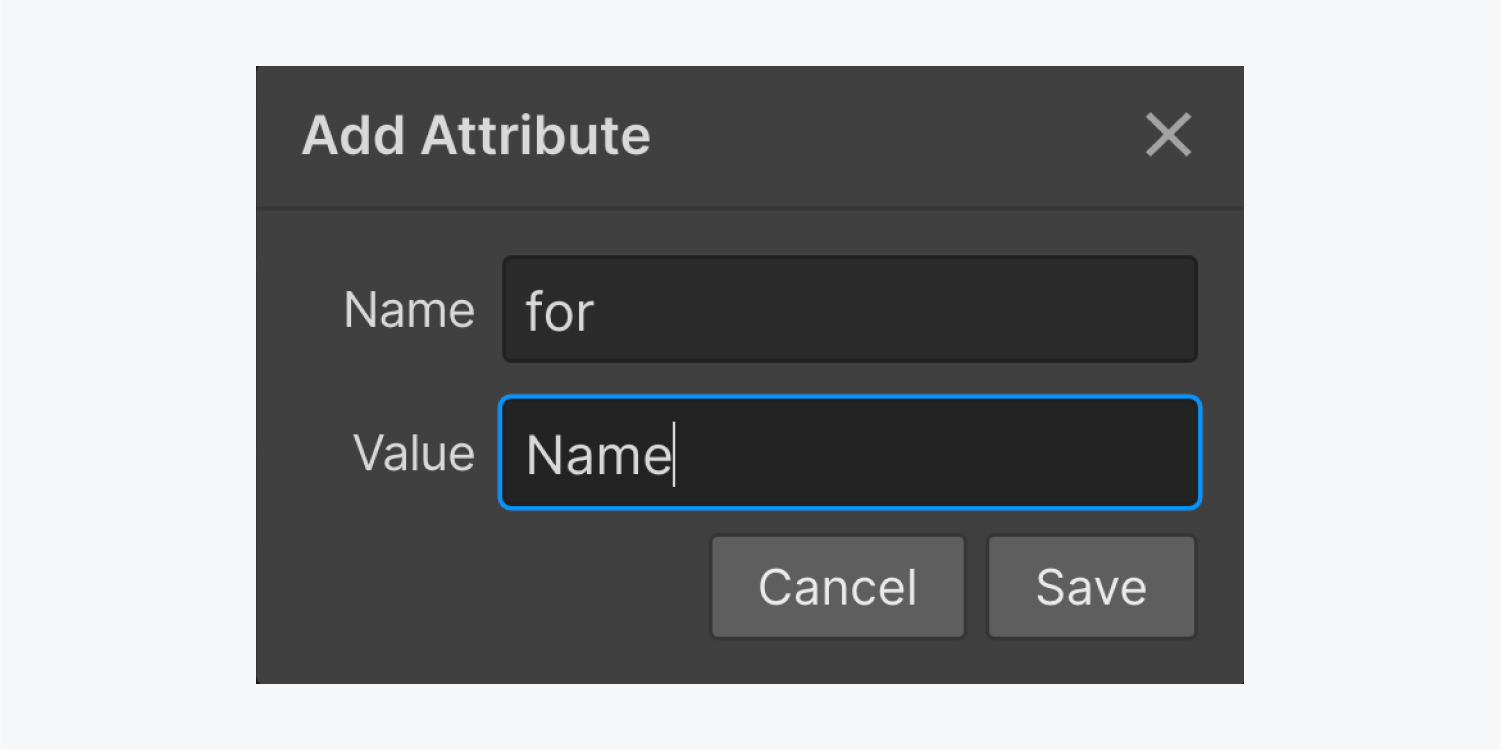This screenshot has width=1501, height=751.
Task: Click the Name label
Action: [409, 309]
